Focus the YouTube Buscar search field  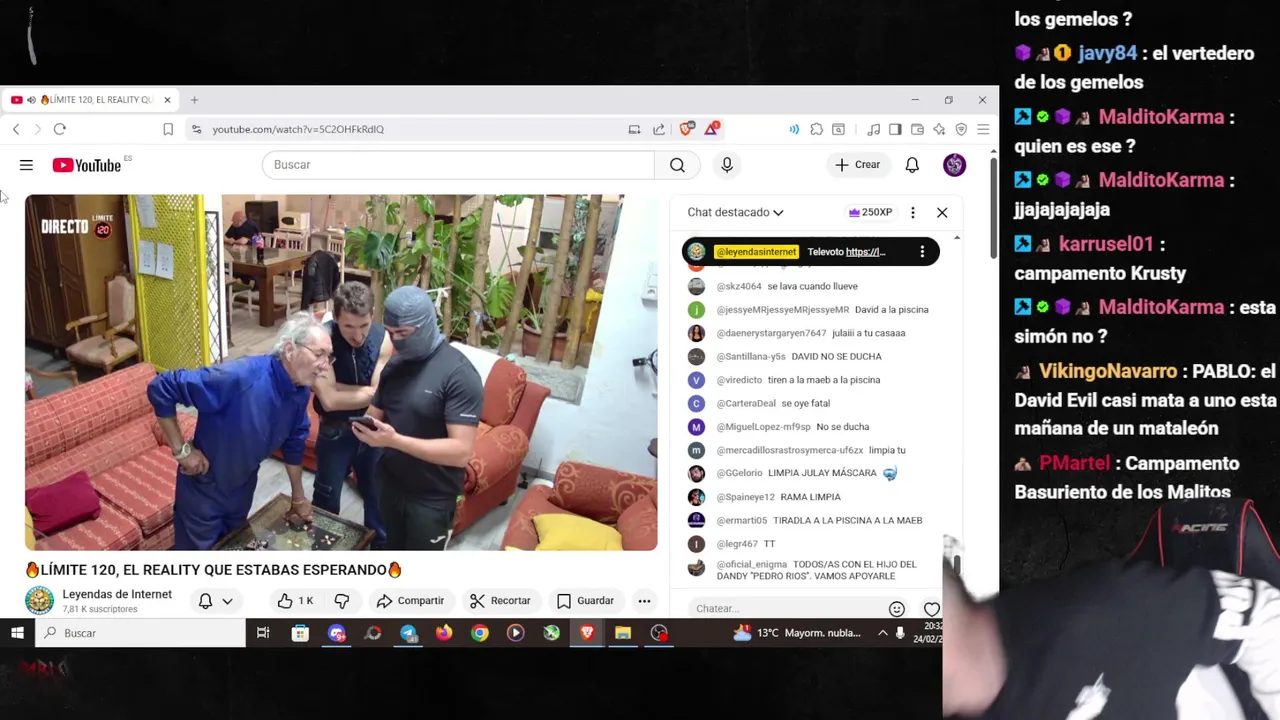[x=458, y=165]
